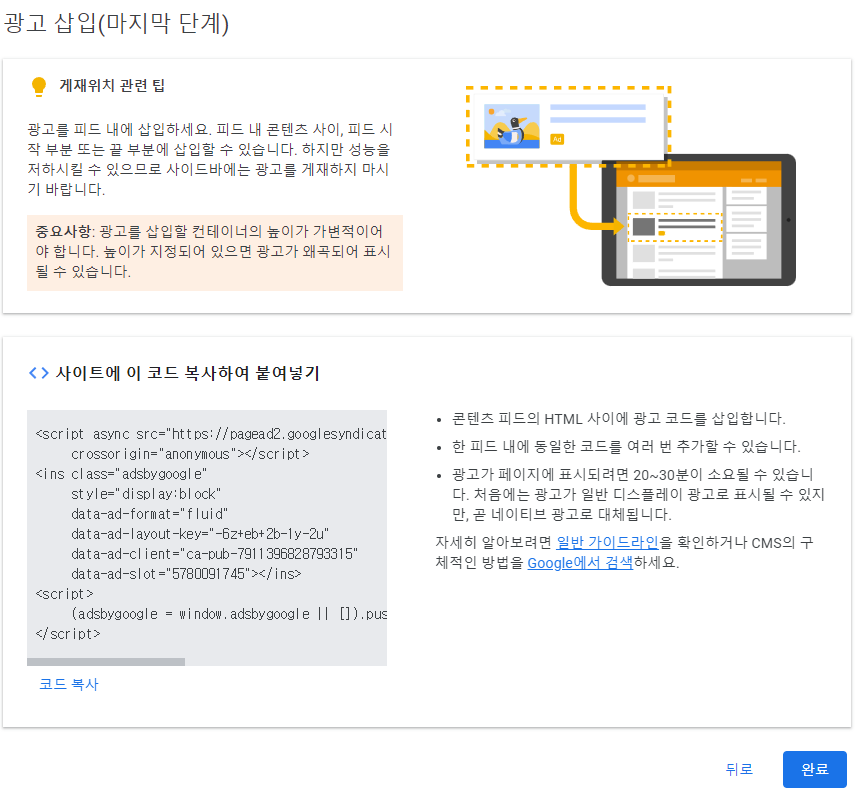The width and height of the screenshot is (856, 804).
Task: Click the lightbulb tip icon
Action: [39, 87]
